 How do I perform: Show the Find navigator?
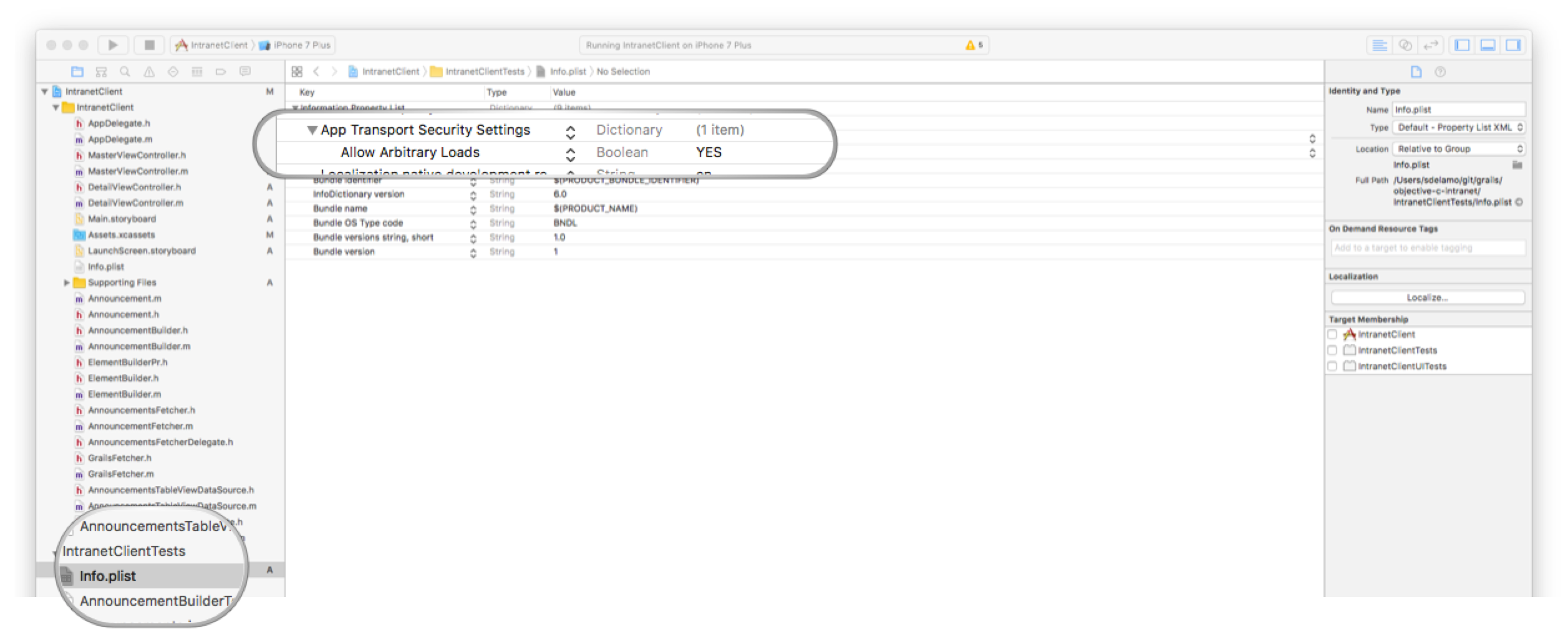pos(125,72)
